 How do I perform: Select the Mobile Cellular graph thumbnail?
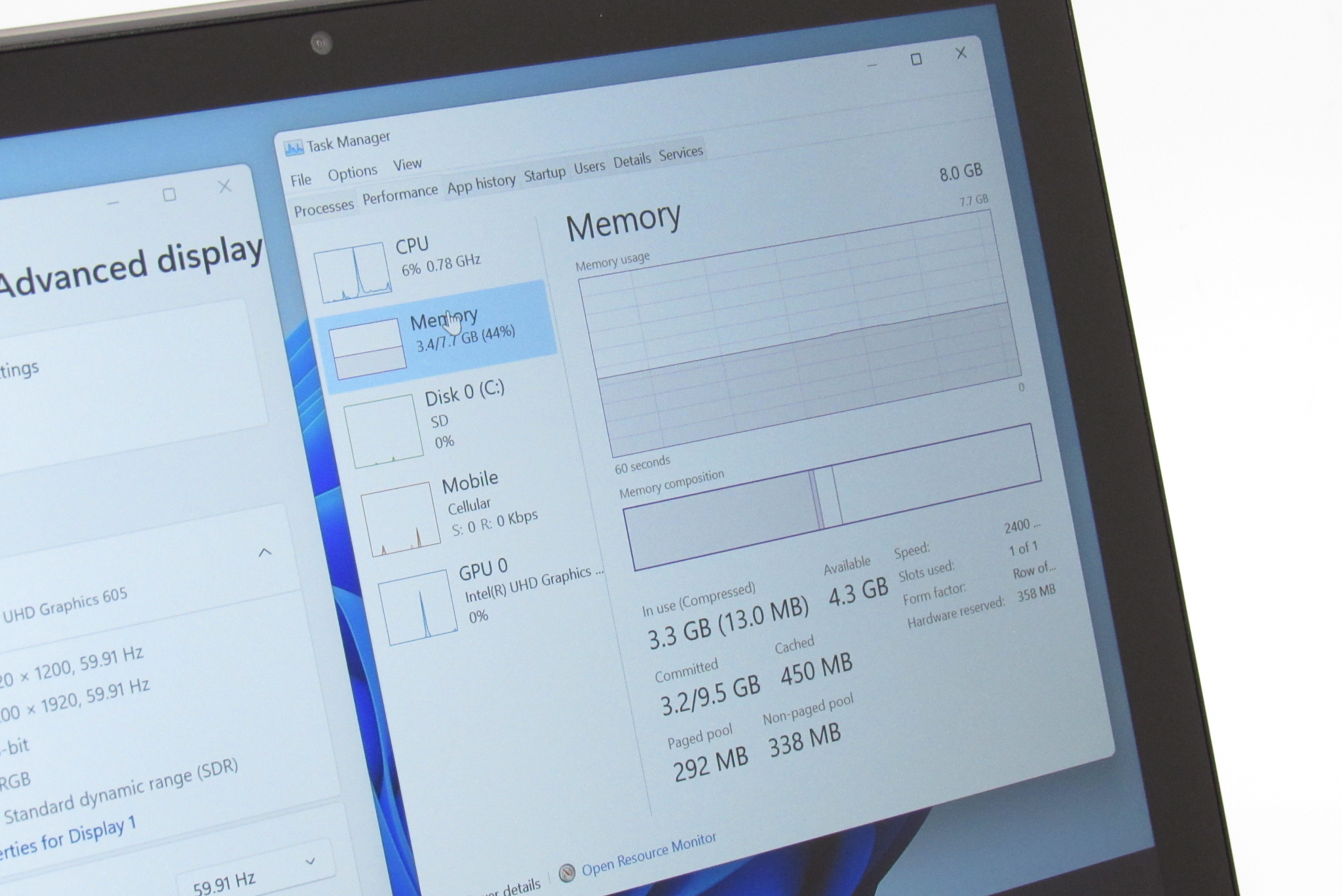(x=400, y=519)
